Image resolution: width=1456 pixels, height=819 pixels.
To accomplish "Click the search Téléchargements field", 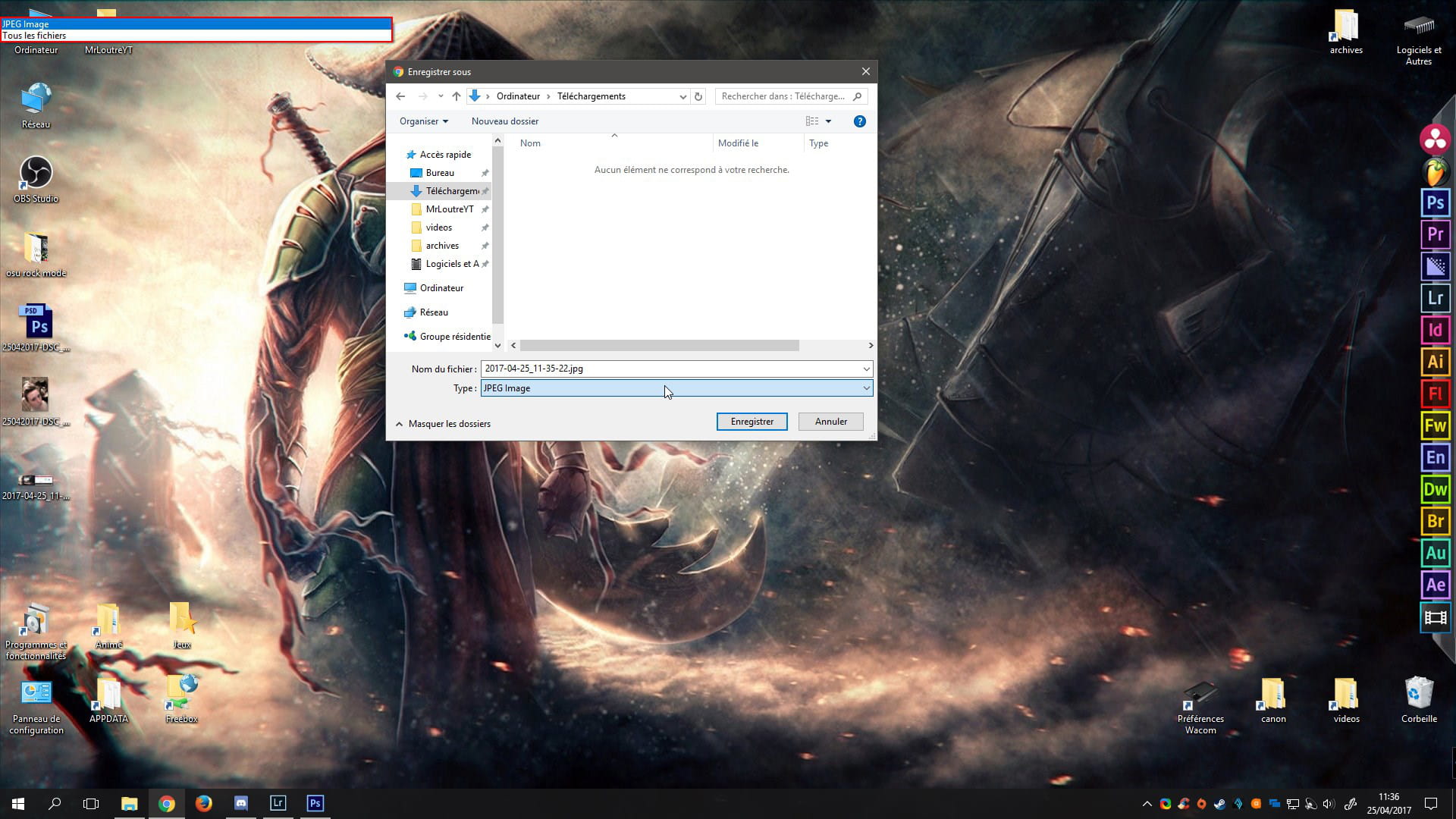I will [x=791, y=96].
